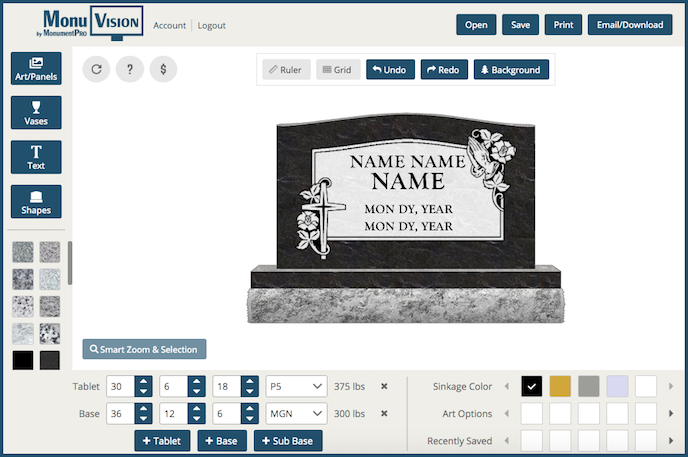This screenshot has width=688, height=457.
Task: Remove the Base row with X
Action: coord(384,414)
